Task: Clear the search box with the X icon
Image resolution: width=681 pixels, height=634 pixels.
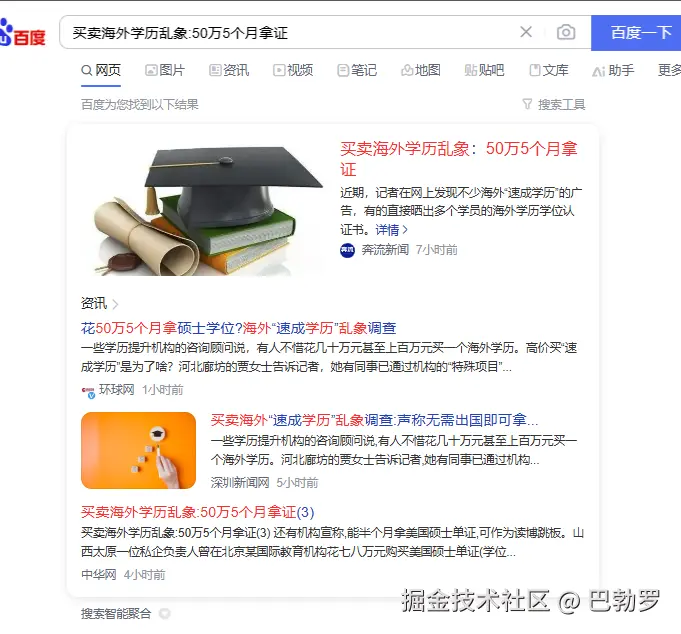Action: coord(526,32)
